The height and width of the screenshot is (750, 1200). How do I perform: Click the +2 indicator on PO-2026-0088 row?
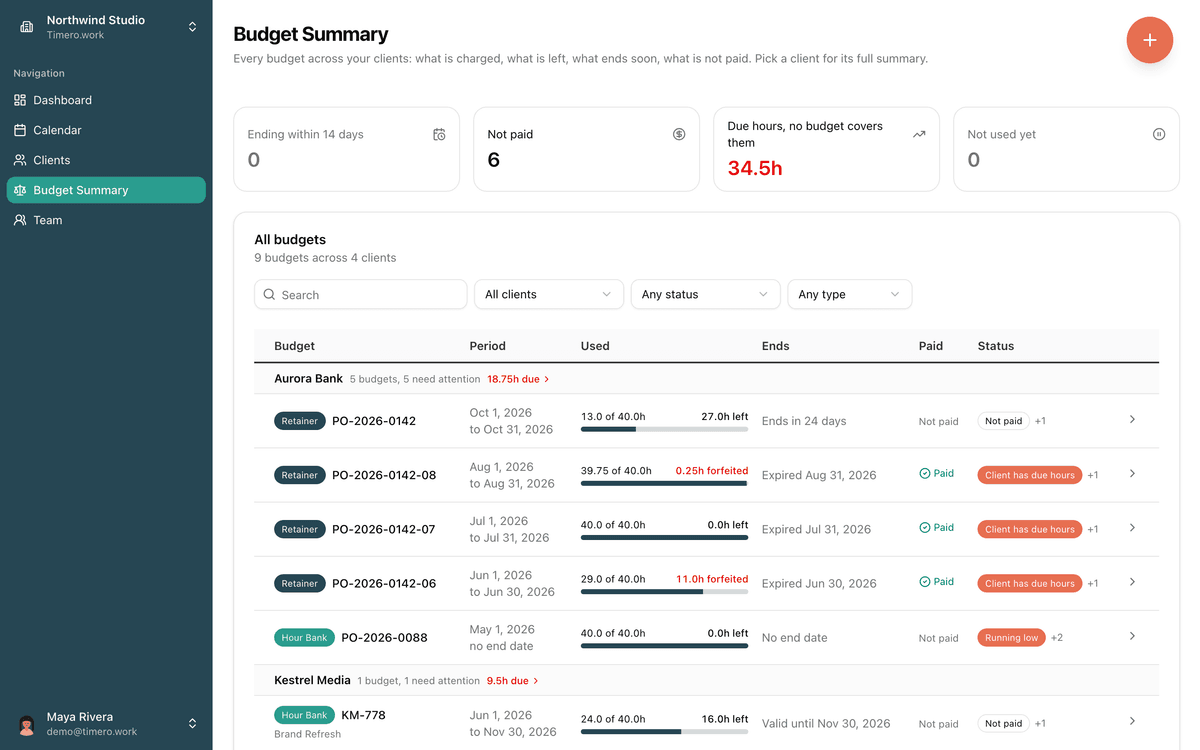[x=1057, y=637]
